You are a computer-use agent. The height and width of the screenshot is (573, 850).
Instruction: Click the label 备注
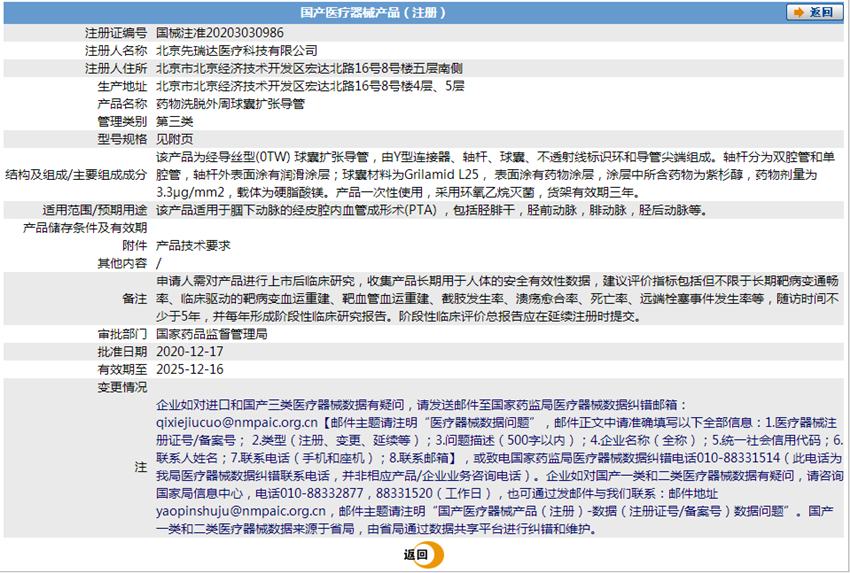point(134,299)
